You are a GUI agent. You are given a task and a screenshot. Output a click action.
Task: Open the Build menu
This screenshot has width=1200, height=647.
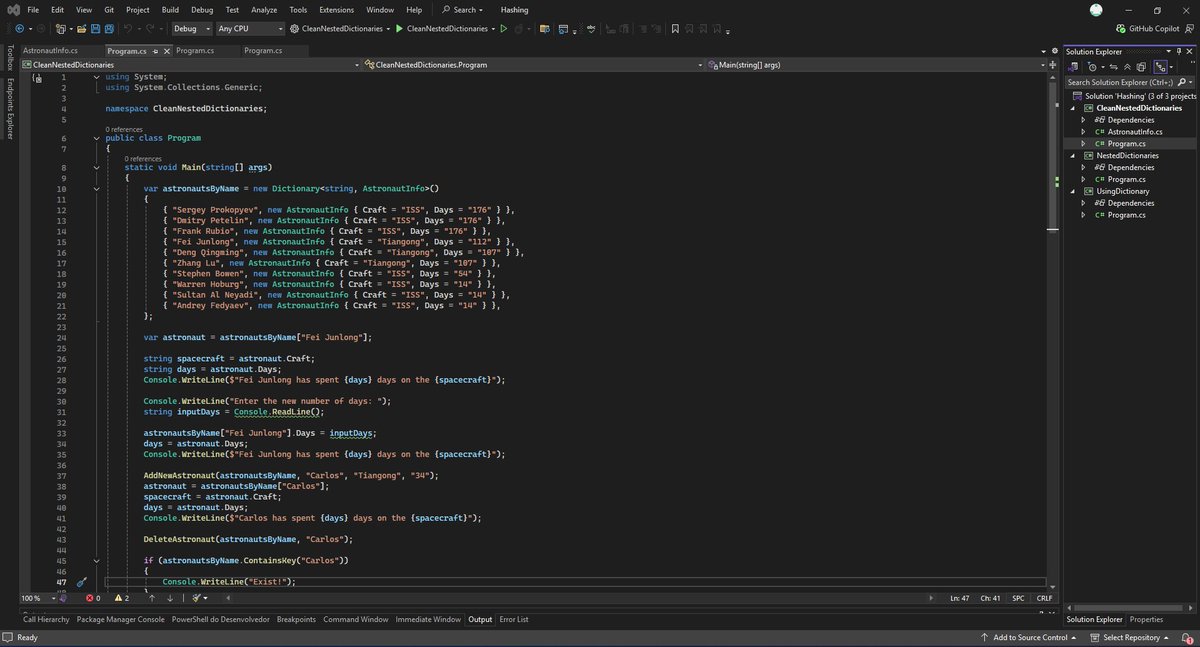169,9
